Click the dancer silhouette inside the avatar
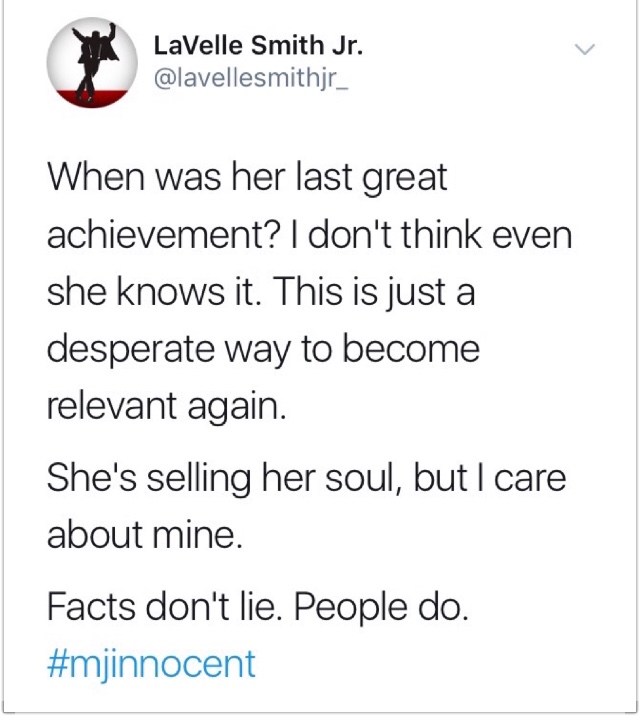Viewport: 640px width, 716px height. click(95, 61)
